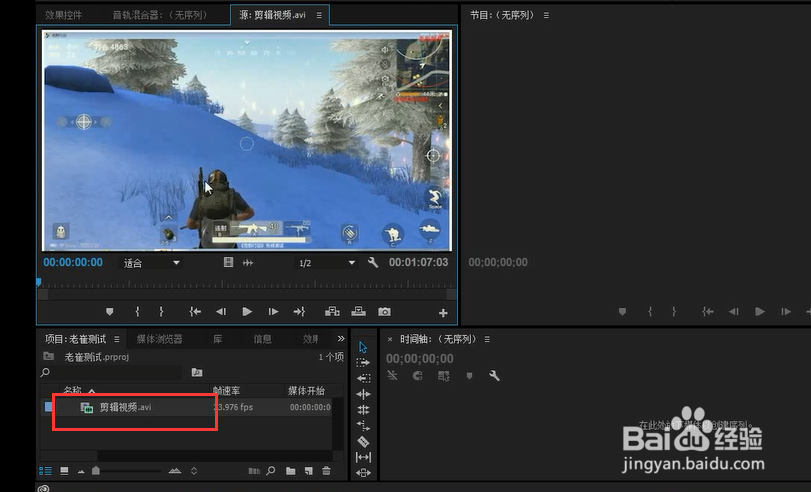Click the 媒体开始 column header
The height and width of the screenshot is (492, 811).
(x=306, y=390)
